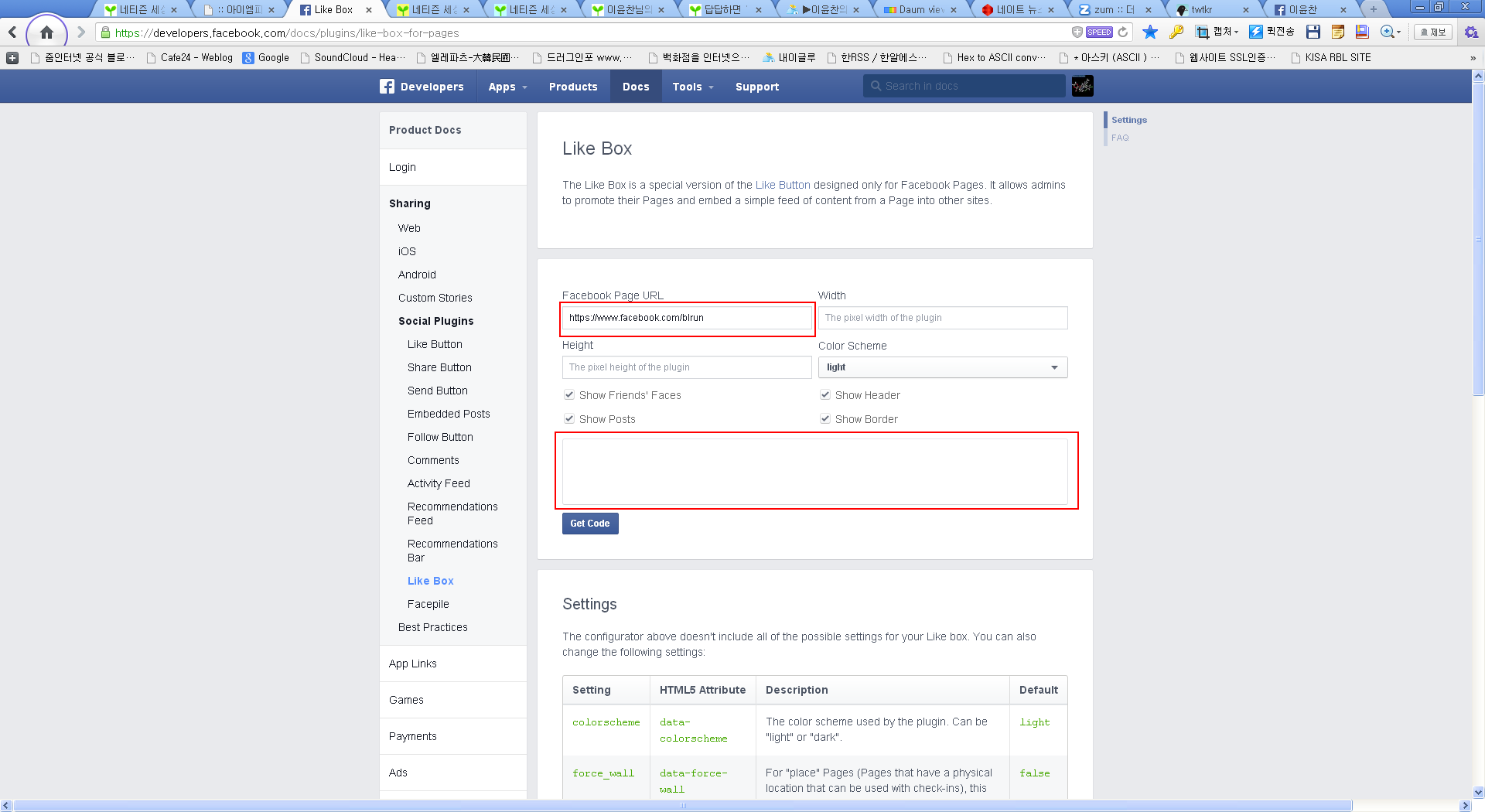
Task: Open the App Links section
Action: (412, 664)
